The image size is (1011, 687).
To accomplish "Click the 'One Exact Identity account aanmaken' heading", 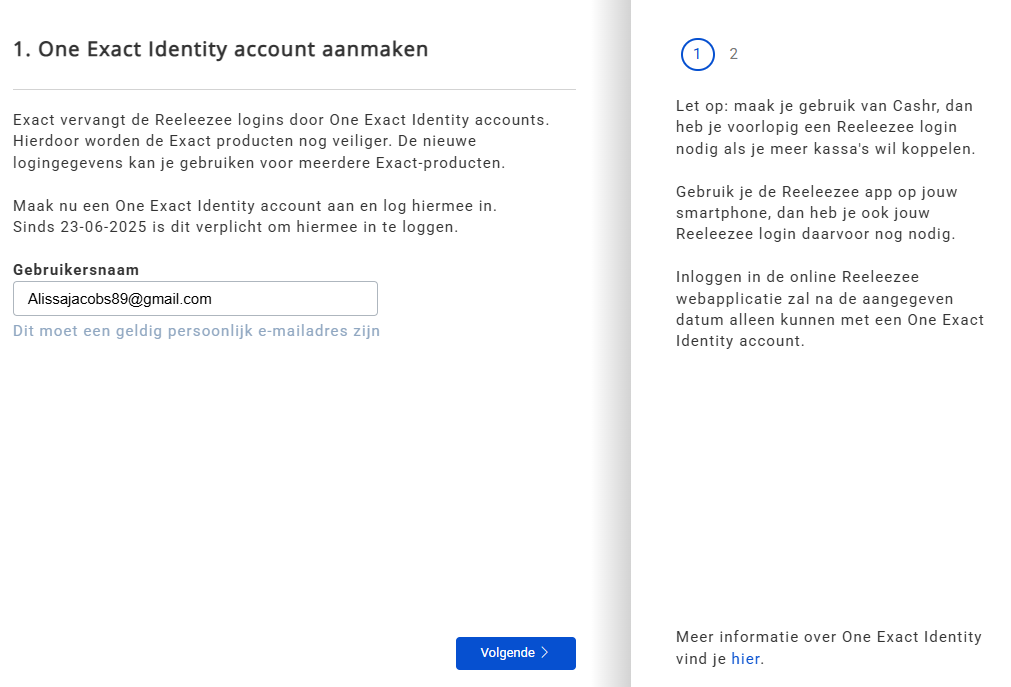I will pyautogui.click(x=221, y=49).
